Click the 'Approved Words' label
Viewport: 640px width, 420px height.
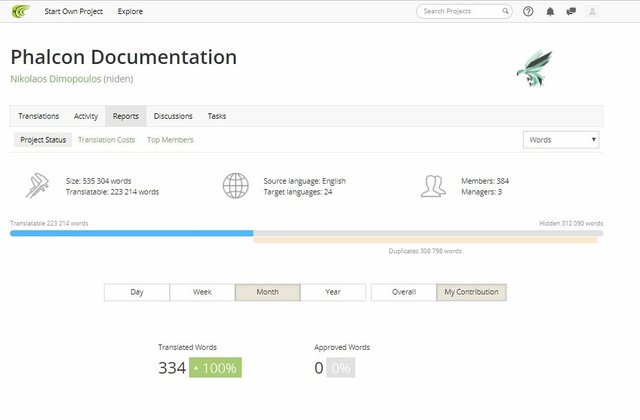coord(342,347)
